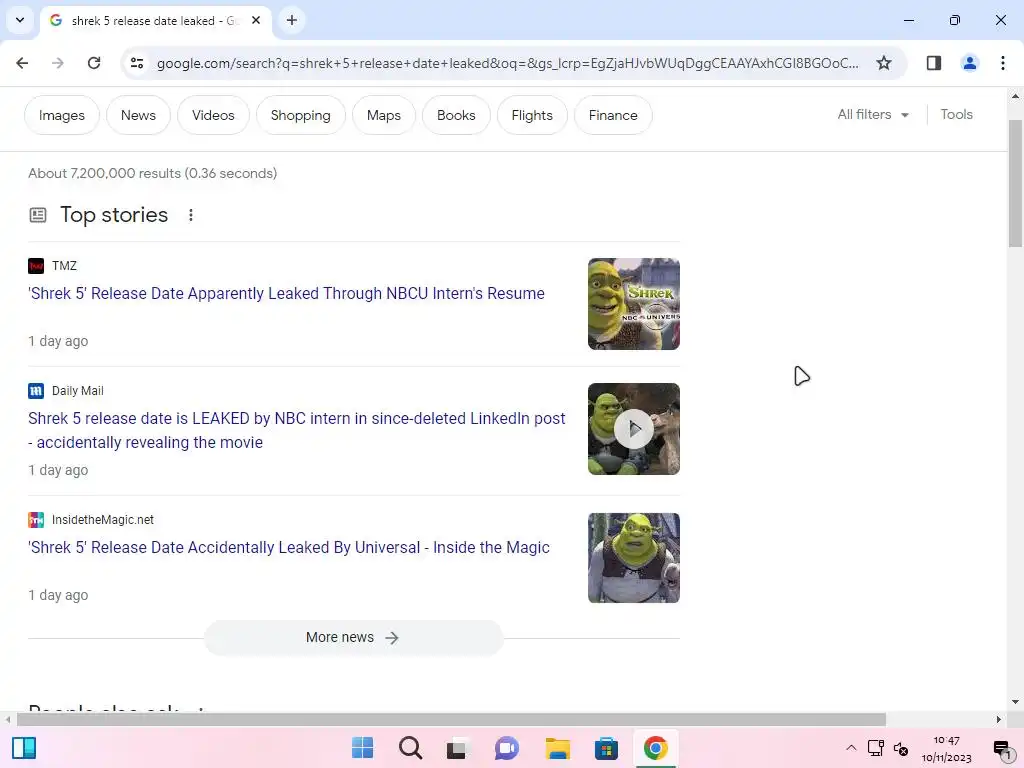
Task: Expand the All filters dropdown
Action: (873, 114)
